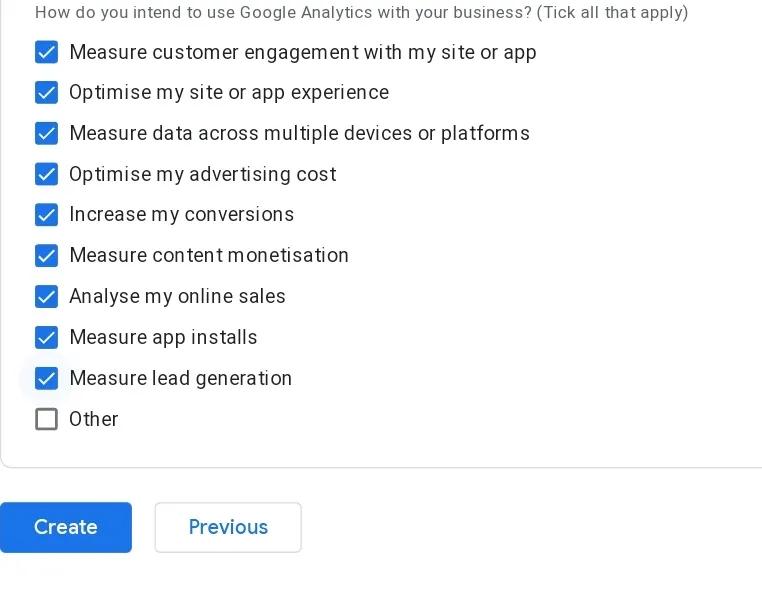The height and width of the screenshot is (589, 762).
Task: Click the 'Analyse my online sales' label text
Action: click(x=177, y=297)
